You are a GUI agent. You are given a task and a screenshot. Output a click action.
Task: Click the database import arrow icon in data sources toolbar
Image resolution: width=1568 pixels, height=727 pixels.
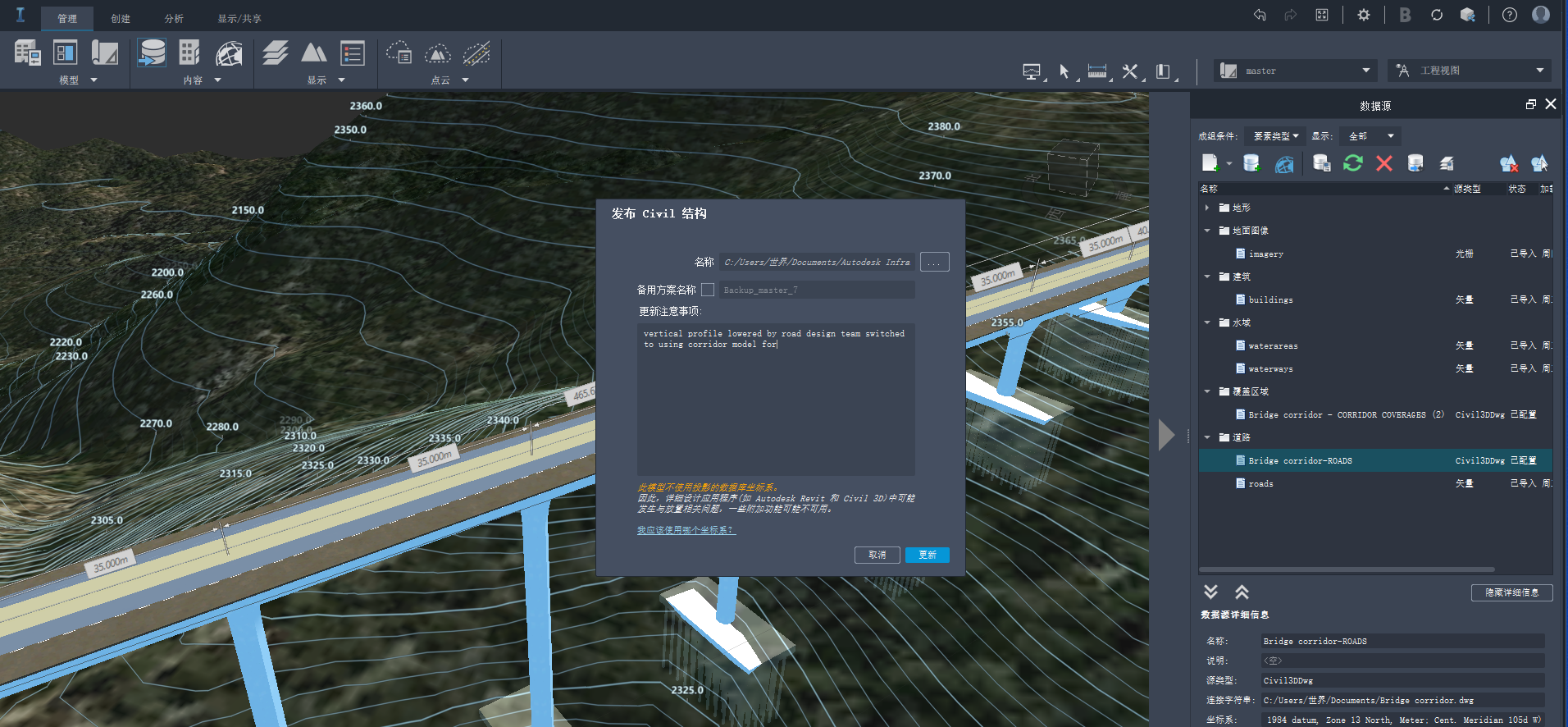pyautogui.click(x=1415, y=163)
